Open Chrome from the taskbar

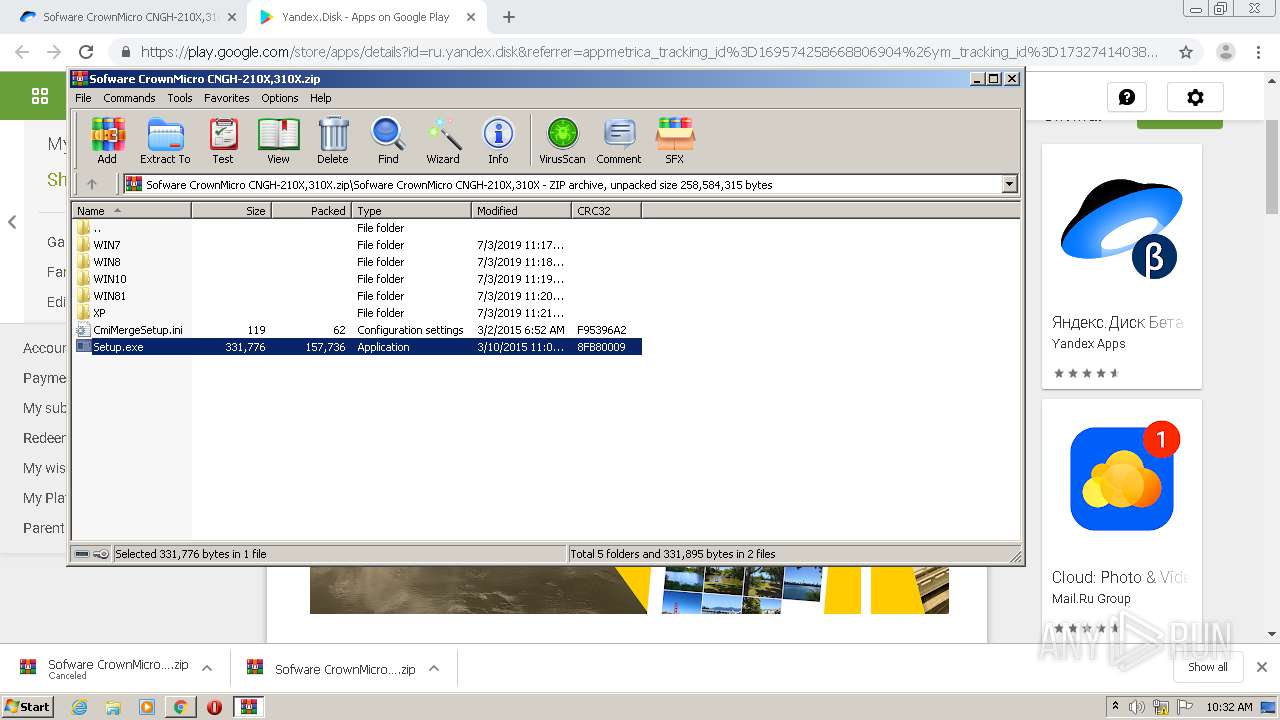180,707
